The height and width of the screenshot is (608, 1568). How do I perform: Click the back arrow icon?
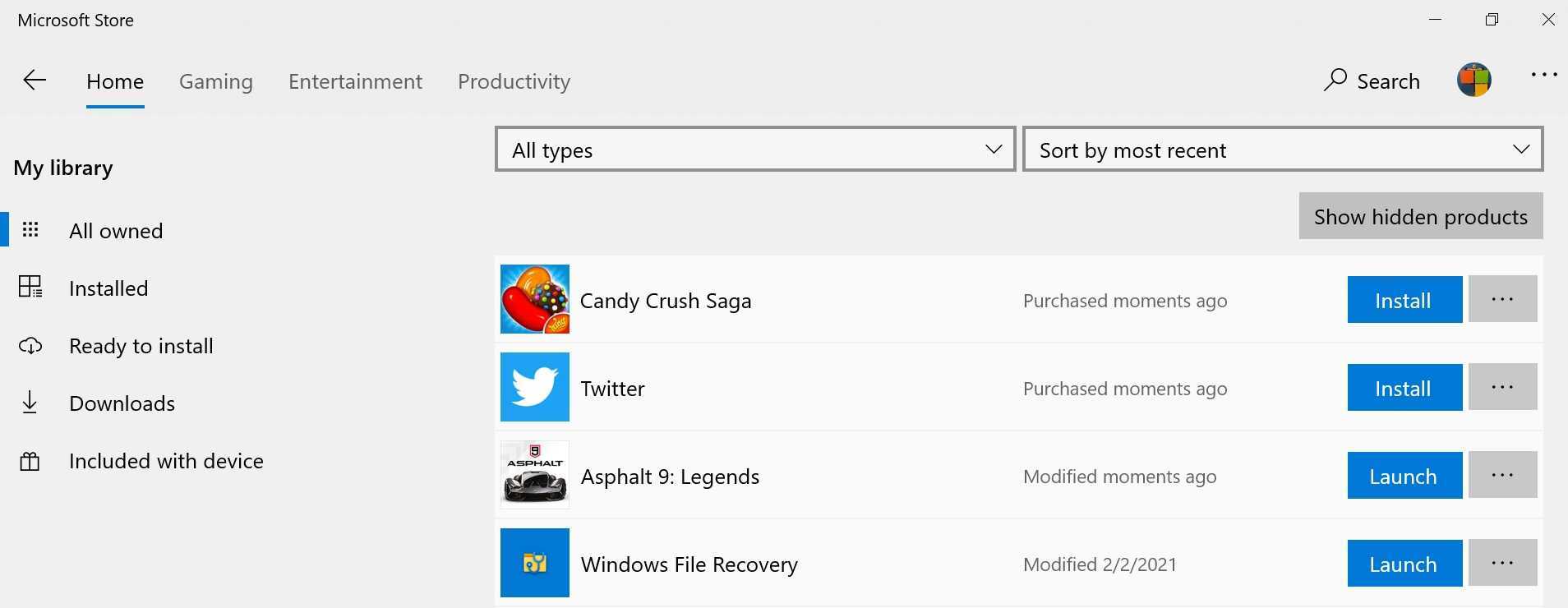click(x=35, y=80)
